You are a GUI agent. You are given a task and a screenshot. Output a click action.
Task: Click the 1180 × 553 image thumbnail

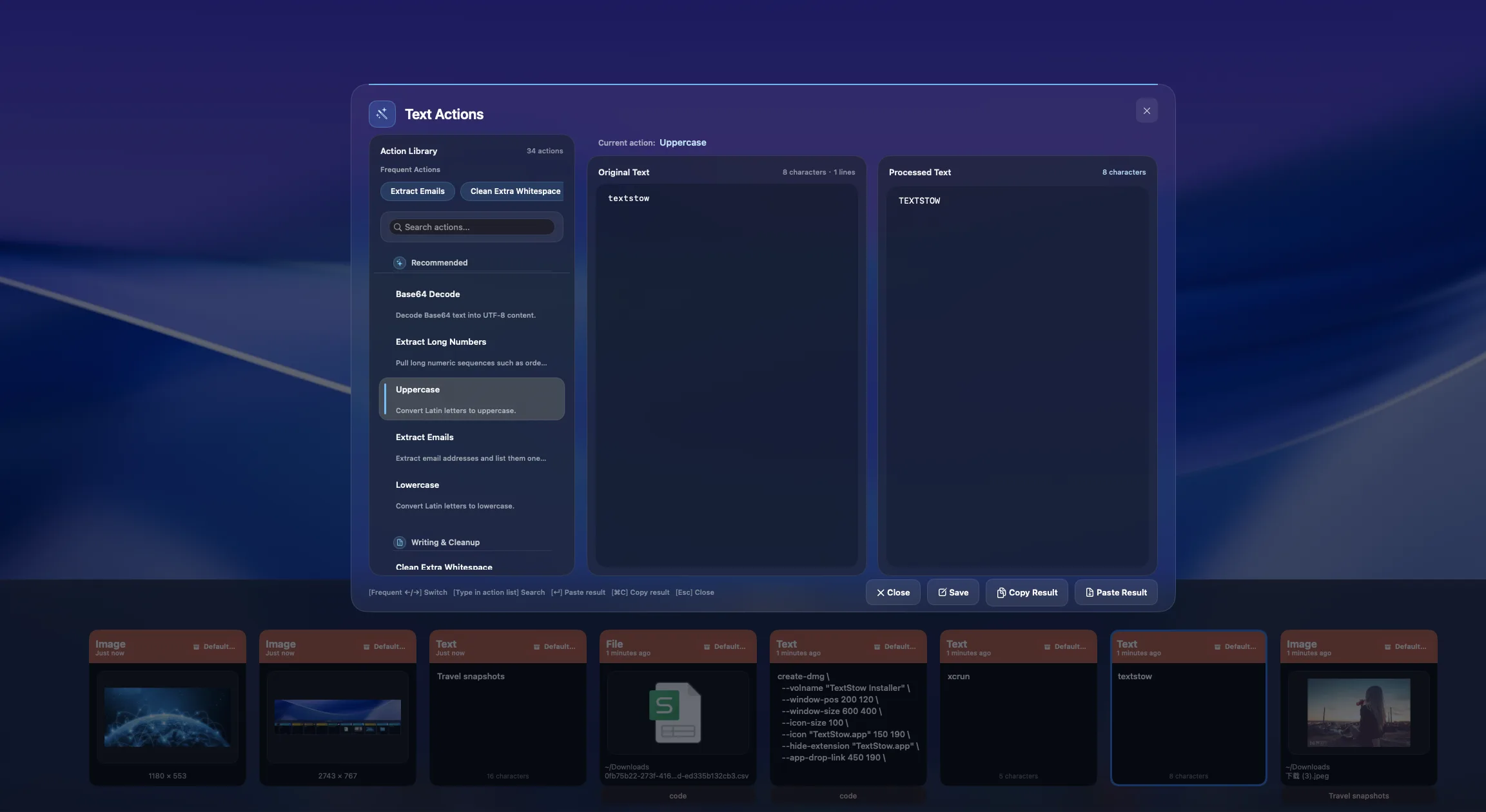tap(168, 717)
